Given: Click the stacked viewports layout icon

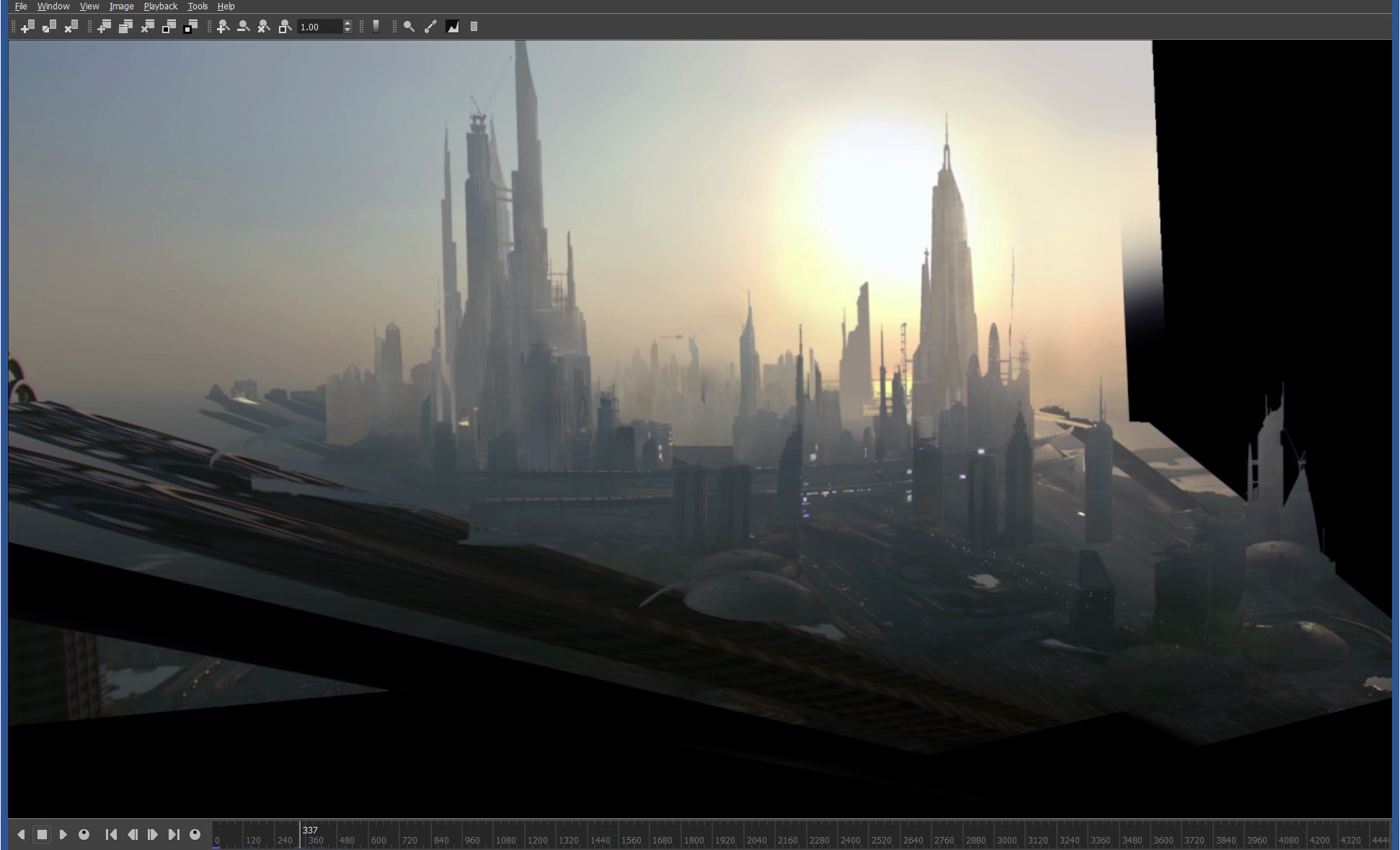Looking at the screenshot, I should click(125, 27).
